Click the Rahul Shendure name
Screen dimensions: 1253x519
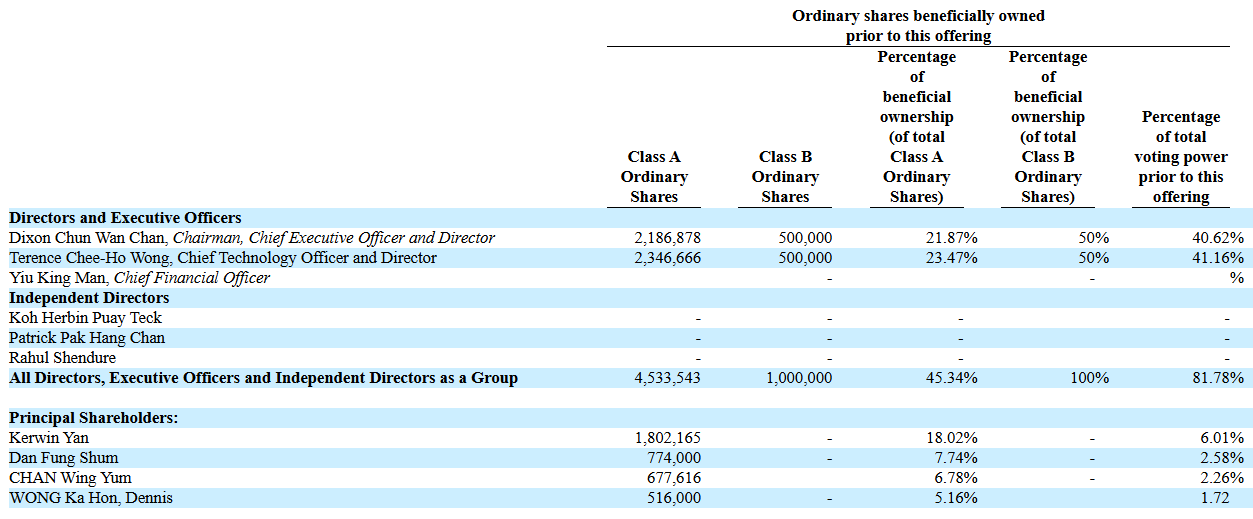pyautogui.click(x=62, y=358)
